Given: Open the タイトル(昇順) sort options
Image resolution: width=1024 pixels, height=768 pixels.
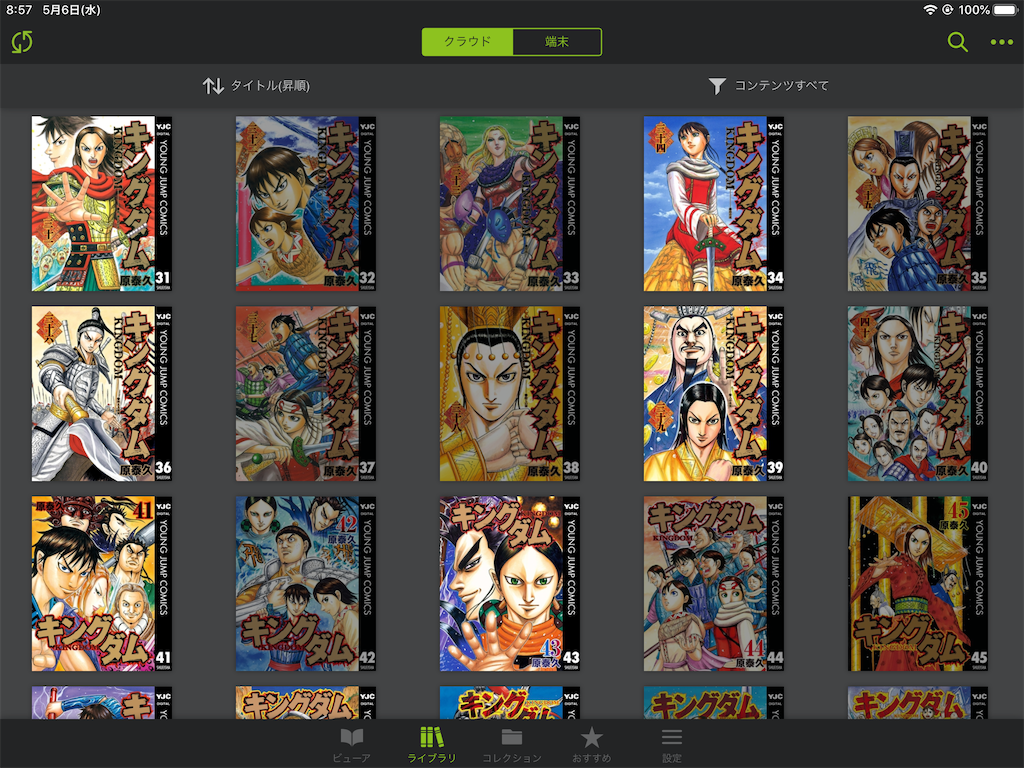Looking at the screenshot, I should [256, 86].
